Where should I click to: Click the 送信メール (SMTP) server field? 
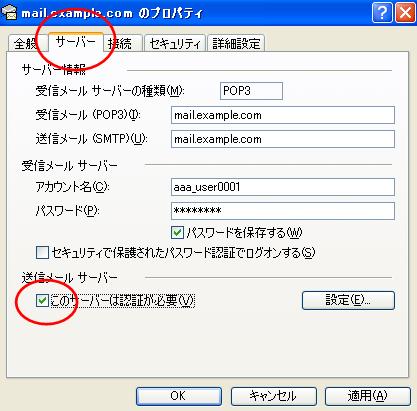[x=283, y=139]
